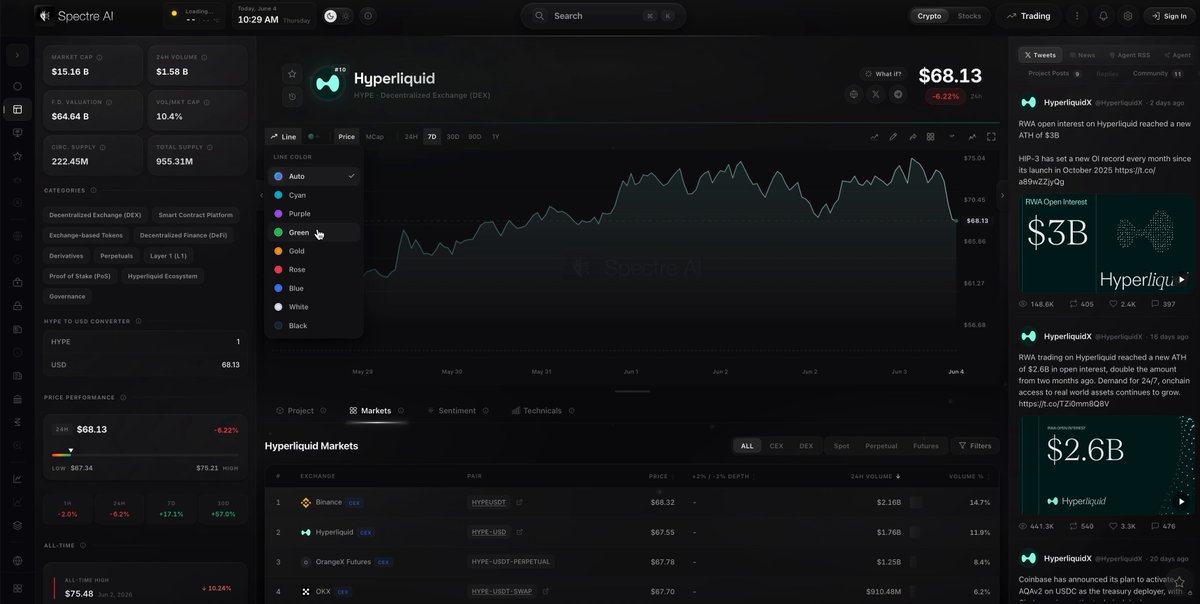This screenshot has height=604, width=1200.
Task: Open the three-dot more menu in the top bar
Action: (1077, 16)
